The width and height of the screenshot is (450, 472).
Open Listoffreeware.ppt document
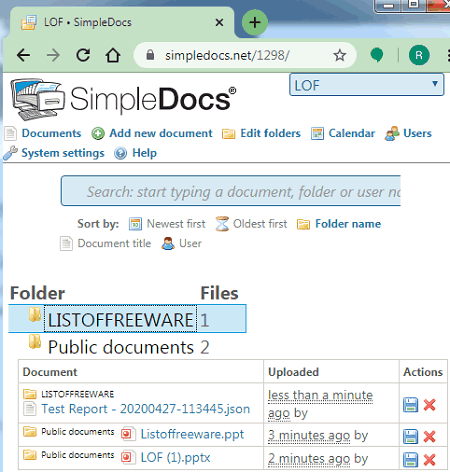tap(192, 434)
